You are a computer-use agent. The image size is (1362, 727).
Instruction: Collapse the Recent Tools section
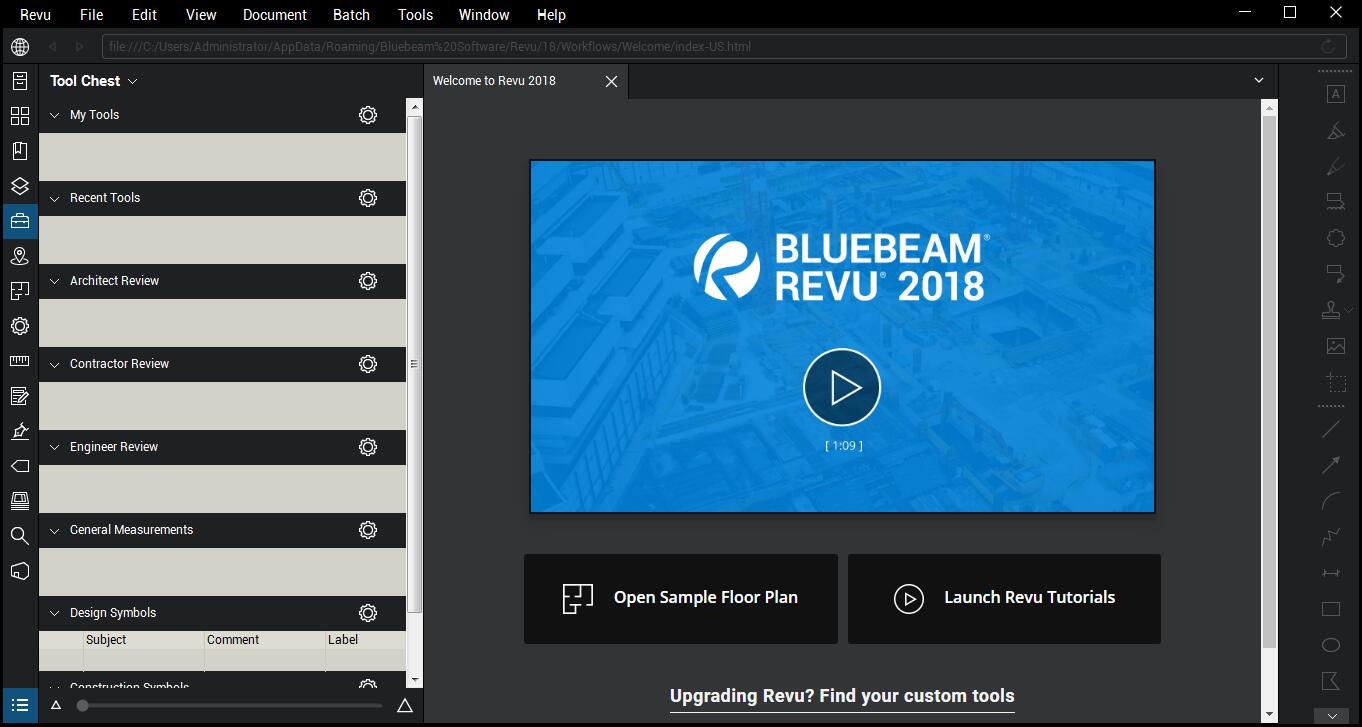55,198
